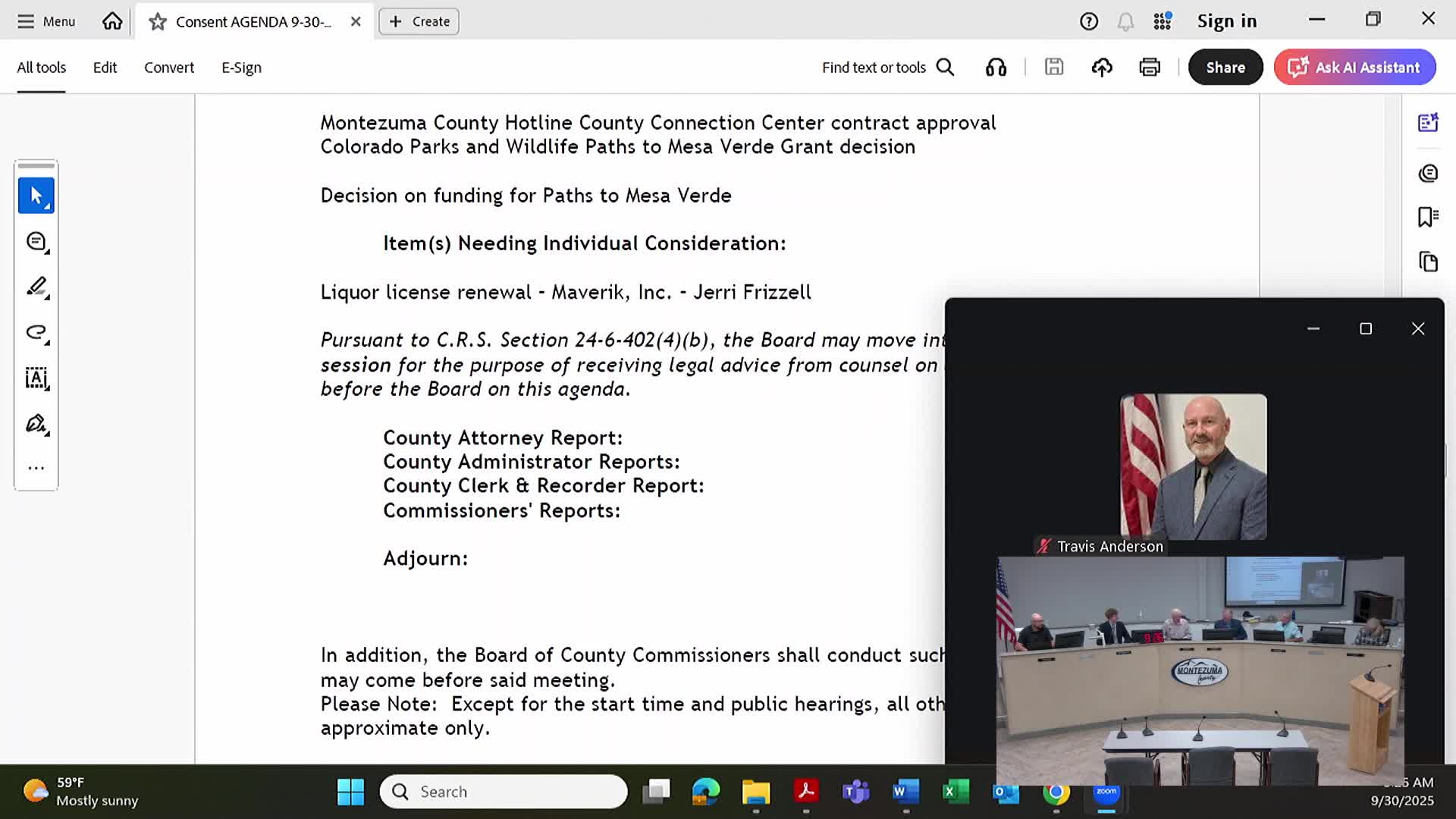The height and width of the screenshot is (819, 1456).
Task: Open the apps grid launcher
Action: click(1163, 21)
